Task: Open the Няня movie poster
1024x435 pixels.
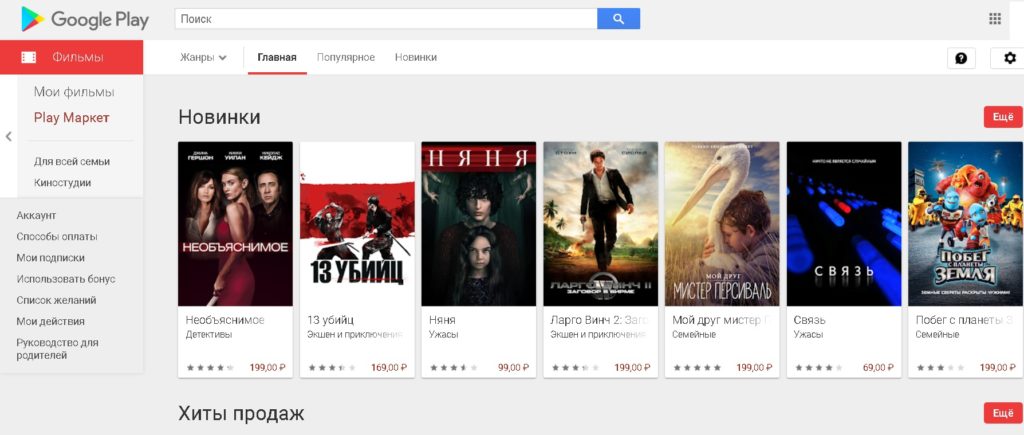Action: (x=479, y=224)
